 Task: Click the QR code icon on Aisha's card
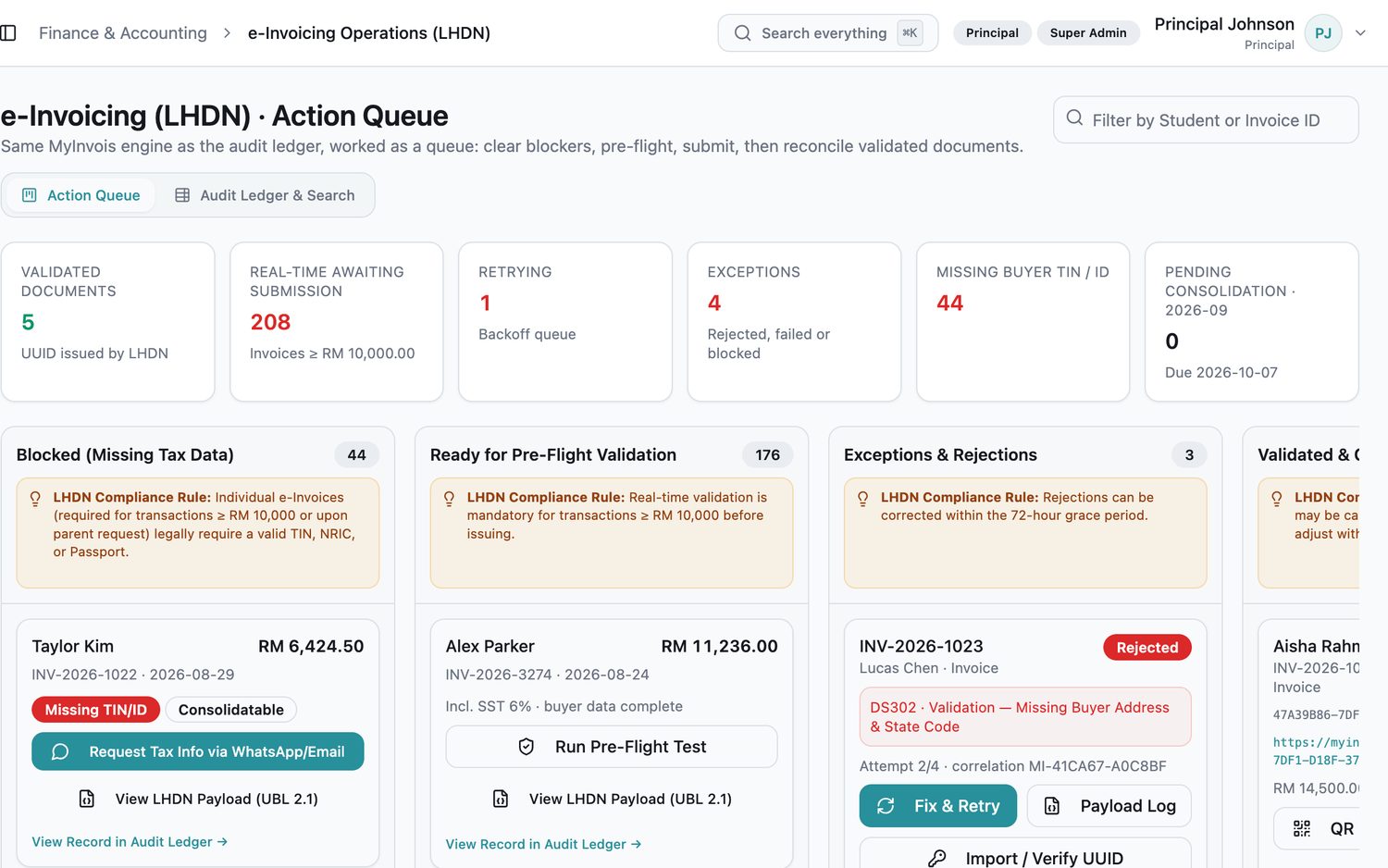[x=1302, y=828]
